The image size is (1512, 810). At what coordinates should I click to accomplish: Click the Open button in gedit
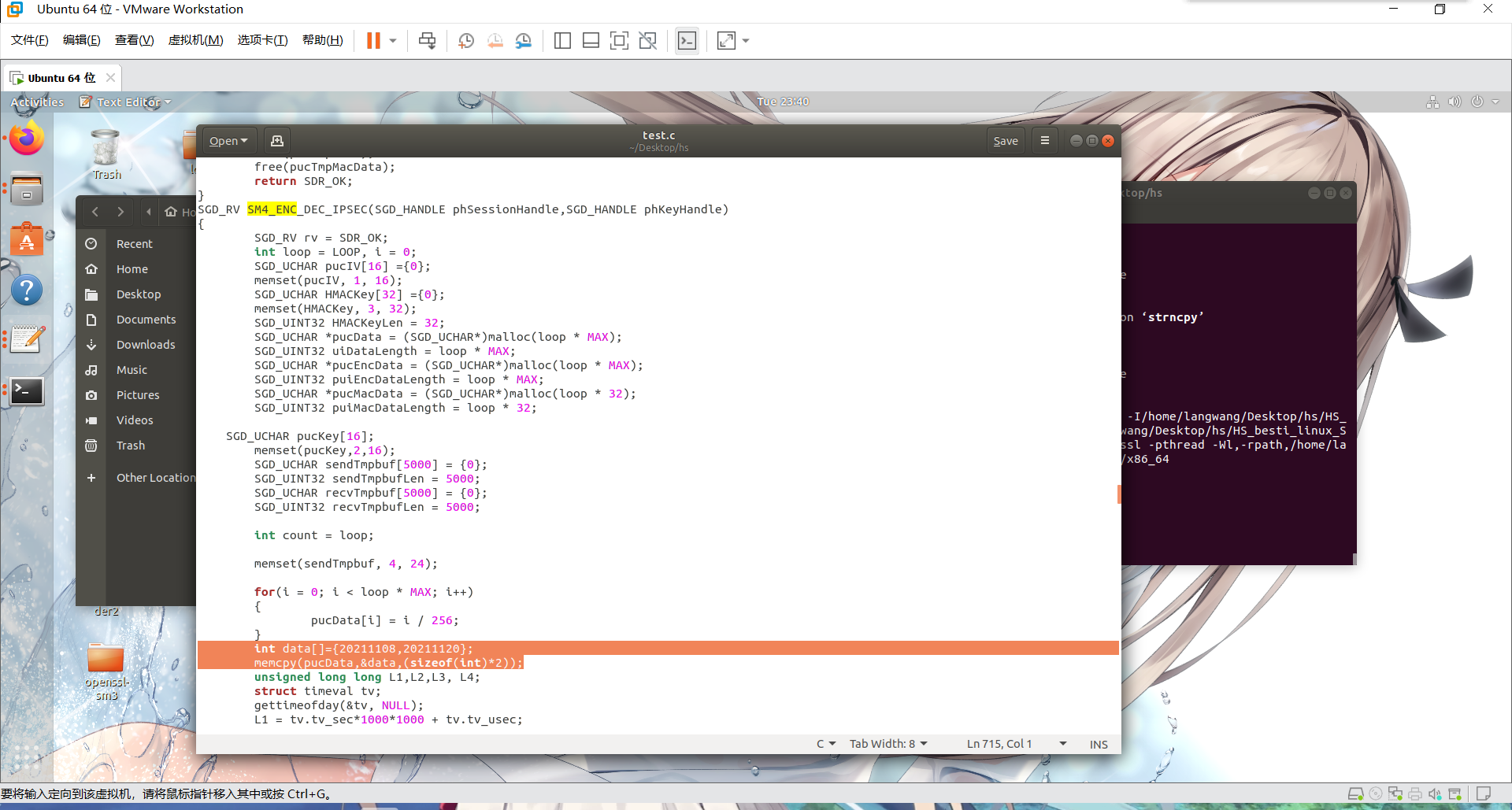click(228, 141)
